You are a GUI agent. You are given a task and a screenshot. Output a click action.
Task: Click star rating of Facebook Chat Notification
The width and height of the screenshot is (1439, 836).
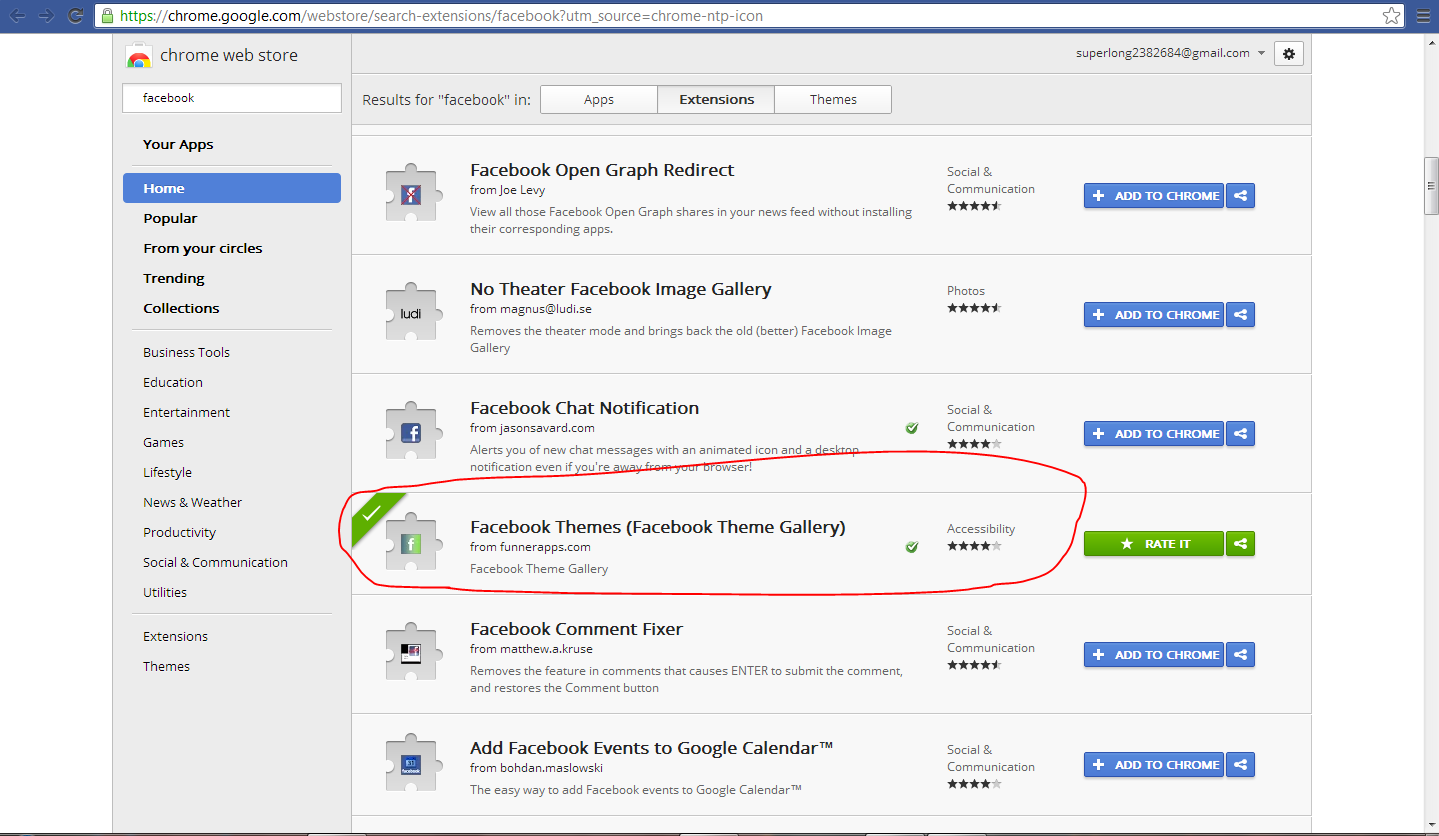click(x=974, y=444)
